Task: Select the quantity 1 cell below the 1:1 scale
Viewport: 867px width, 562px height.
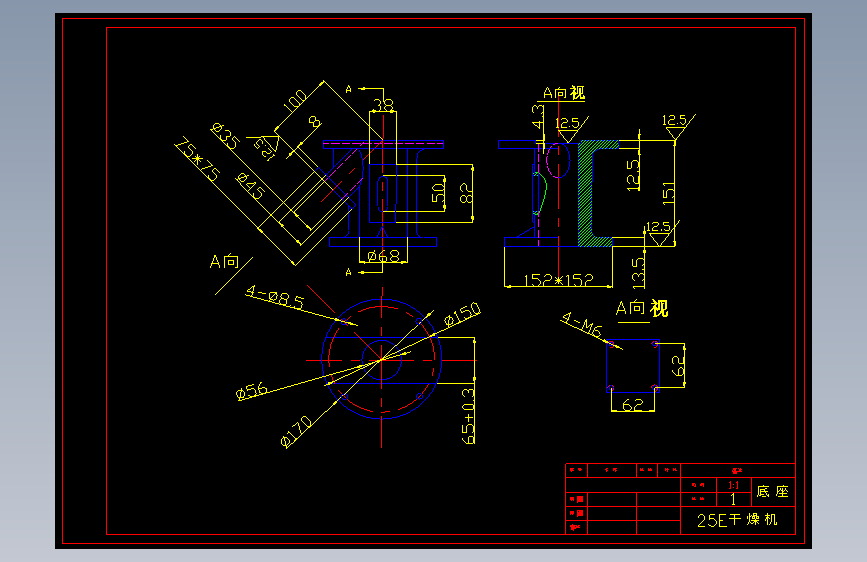Action: point(734,499)
